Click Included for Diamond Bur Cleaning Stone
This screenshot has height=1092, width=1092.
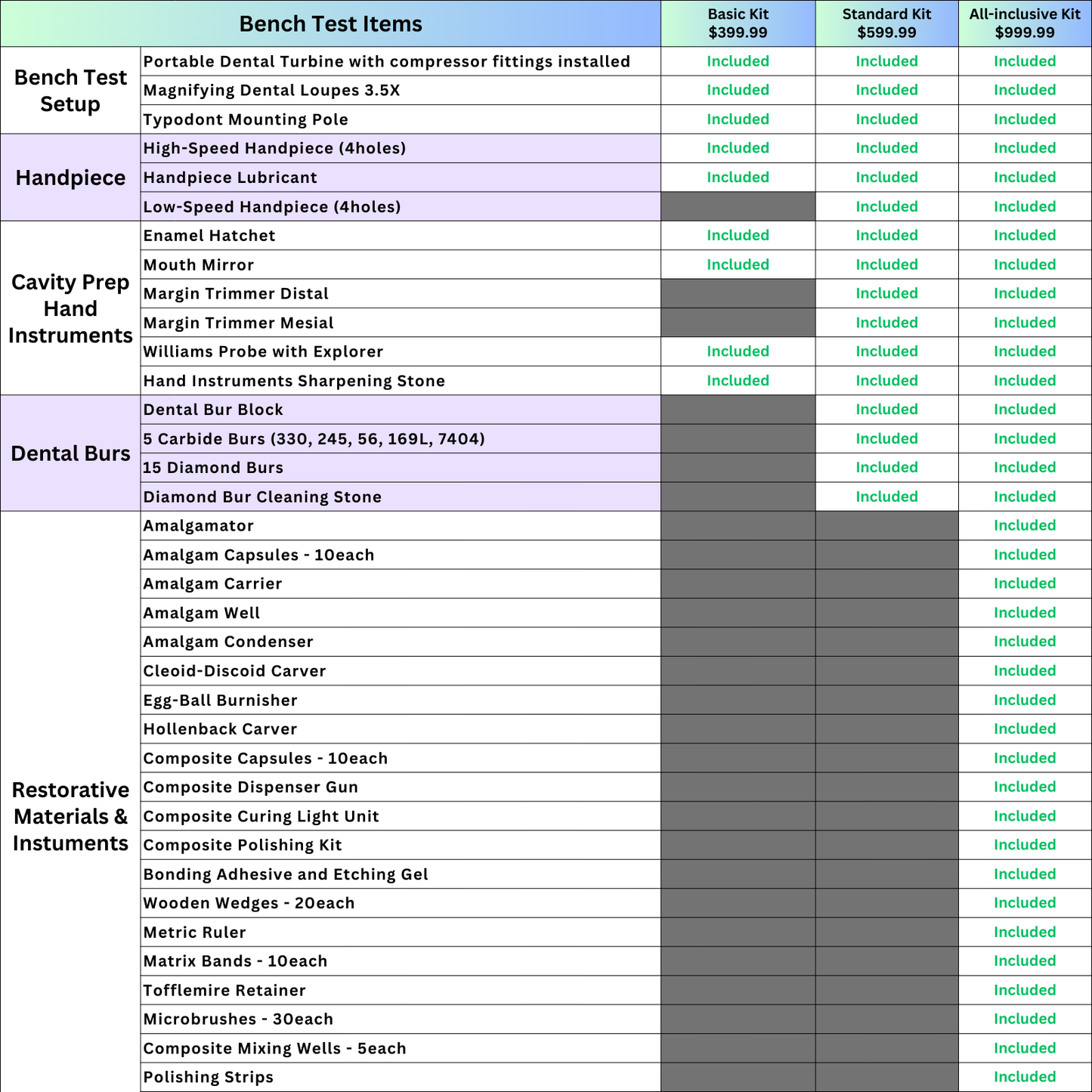point(886,497)
